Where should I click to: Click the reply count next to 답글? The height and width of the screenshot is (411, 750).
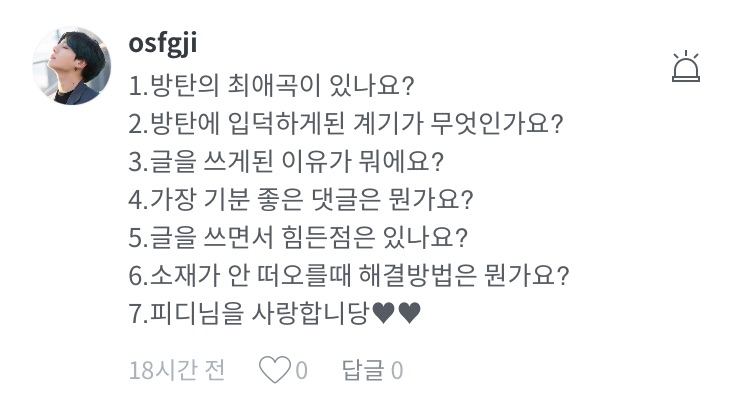[397, 371]
